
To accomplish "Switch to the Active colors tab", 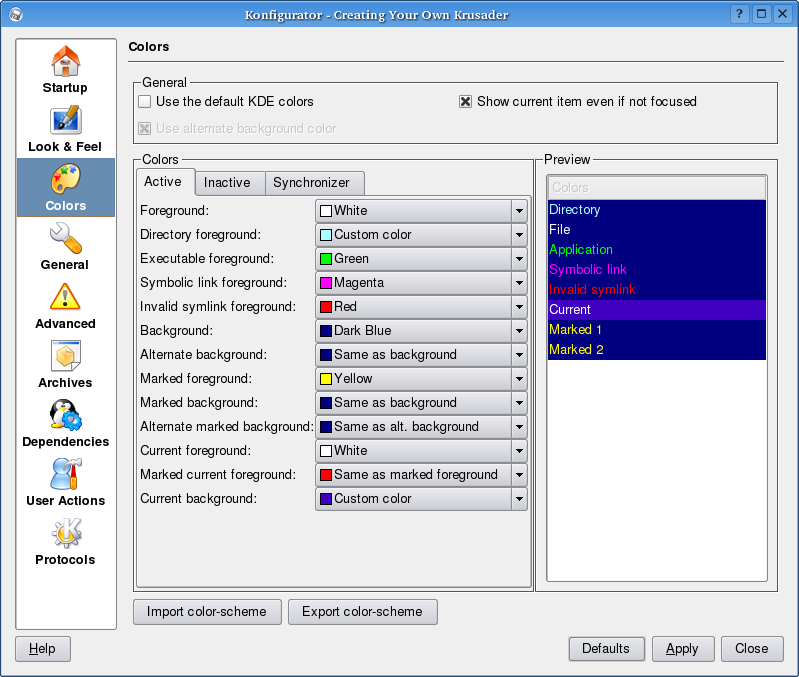I will pyautogui.click(x=165, y=182).
